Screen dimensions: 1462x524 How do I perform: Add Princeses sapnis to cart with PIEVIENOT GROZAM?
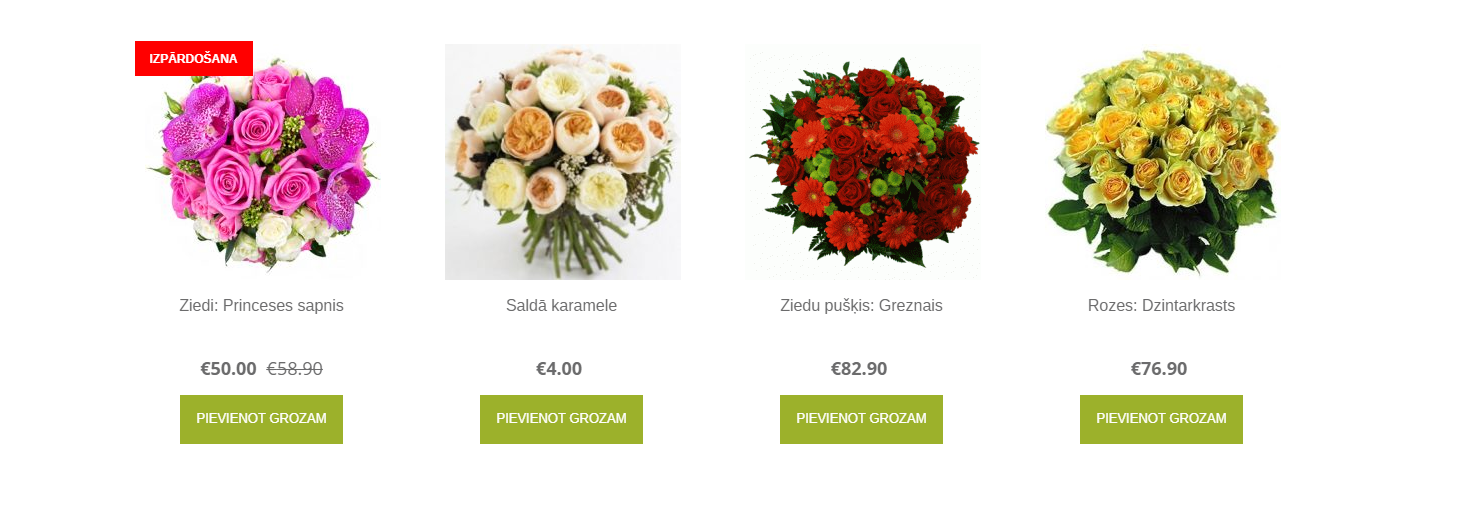(x=262, y=419)
